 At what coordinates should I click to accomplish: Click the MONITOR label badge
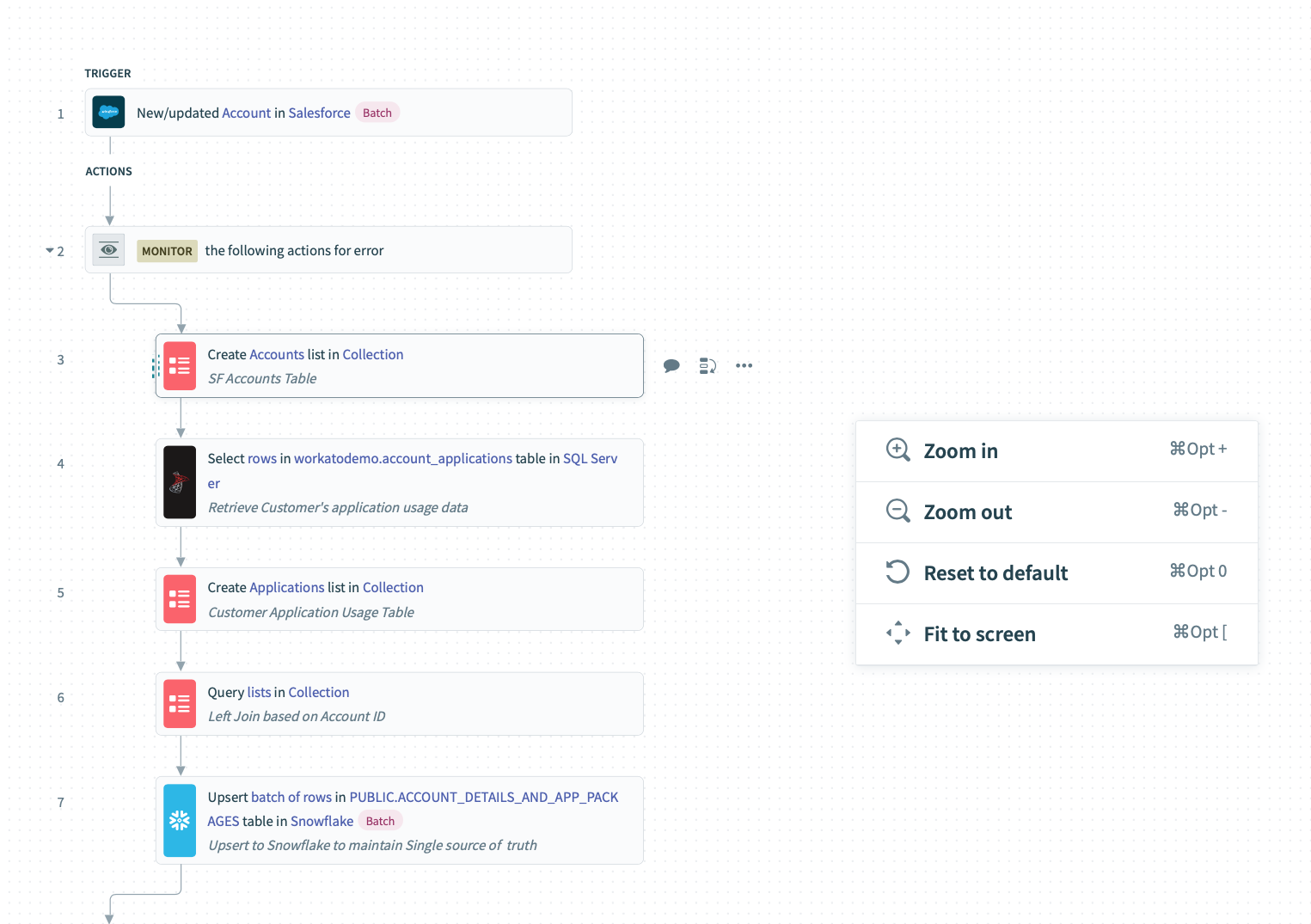(167, 251)
